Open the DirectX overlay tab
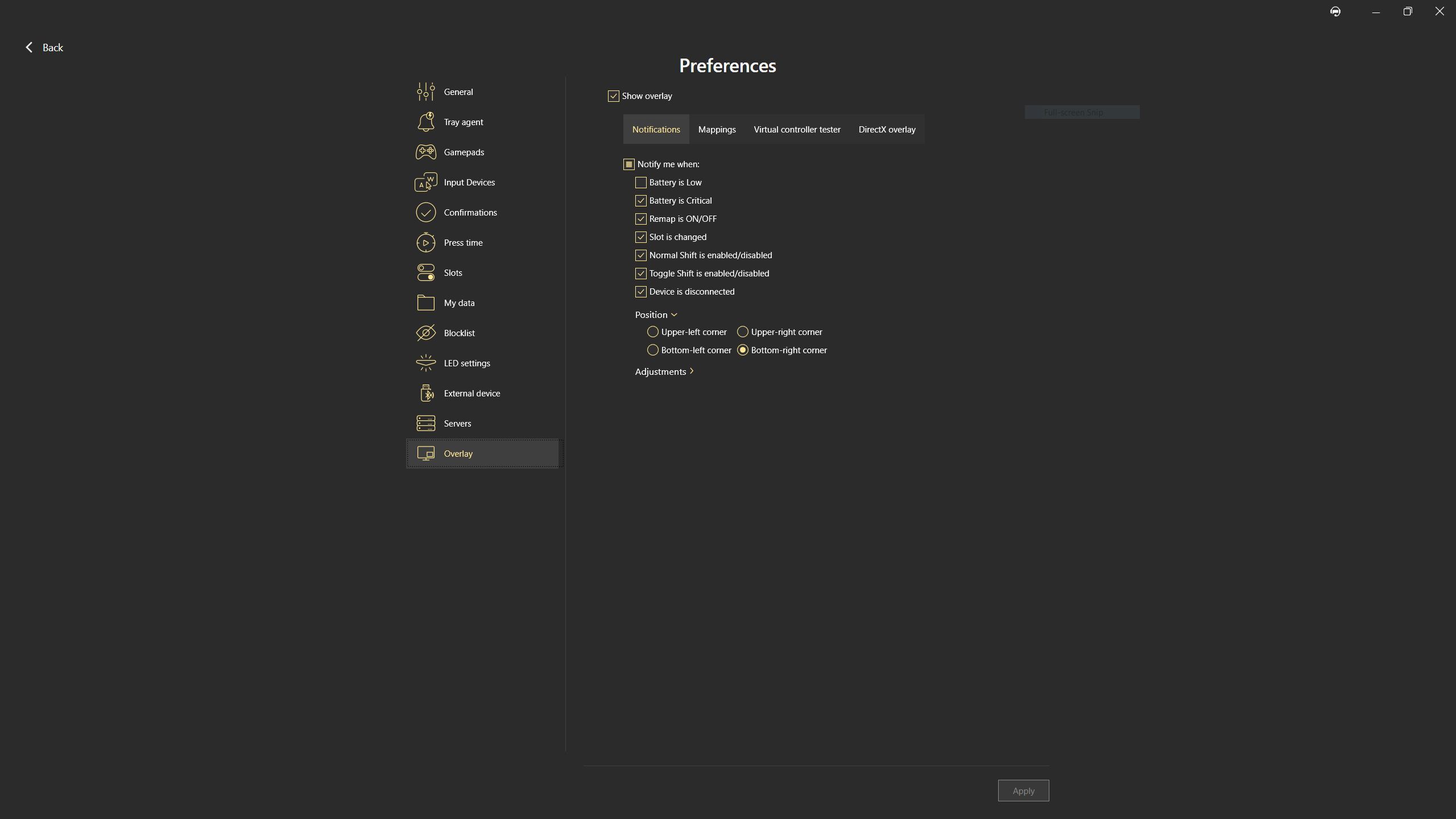Image resolution: width=1456 pixels, height=819 pixels. (x=886, y=129)
